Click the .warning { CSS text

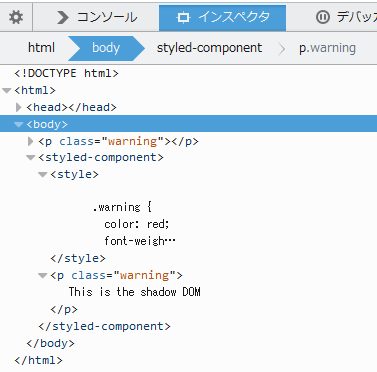point(122,207)
